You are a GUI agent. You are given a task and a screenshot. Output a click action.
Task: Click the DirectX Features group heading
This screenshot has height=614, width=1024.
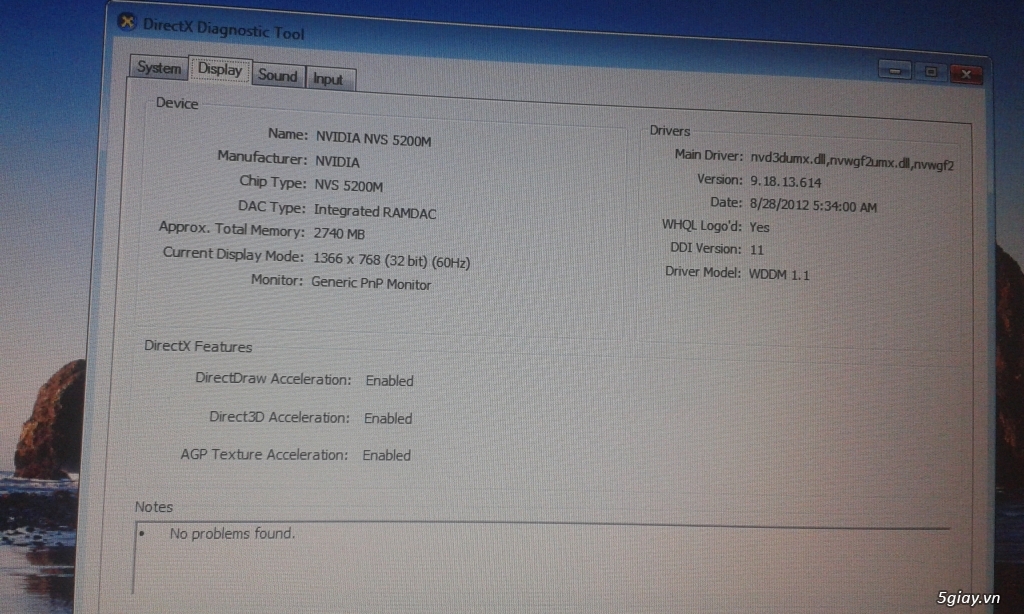198,346
